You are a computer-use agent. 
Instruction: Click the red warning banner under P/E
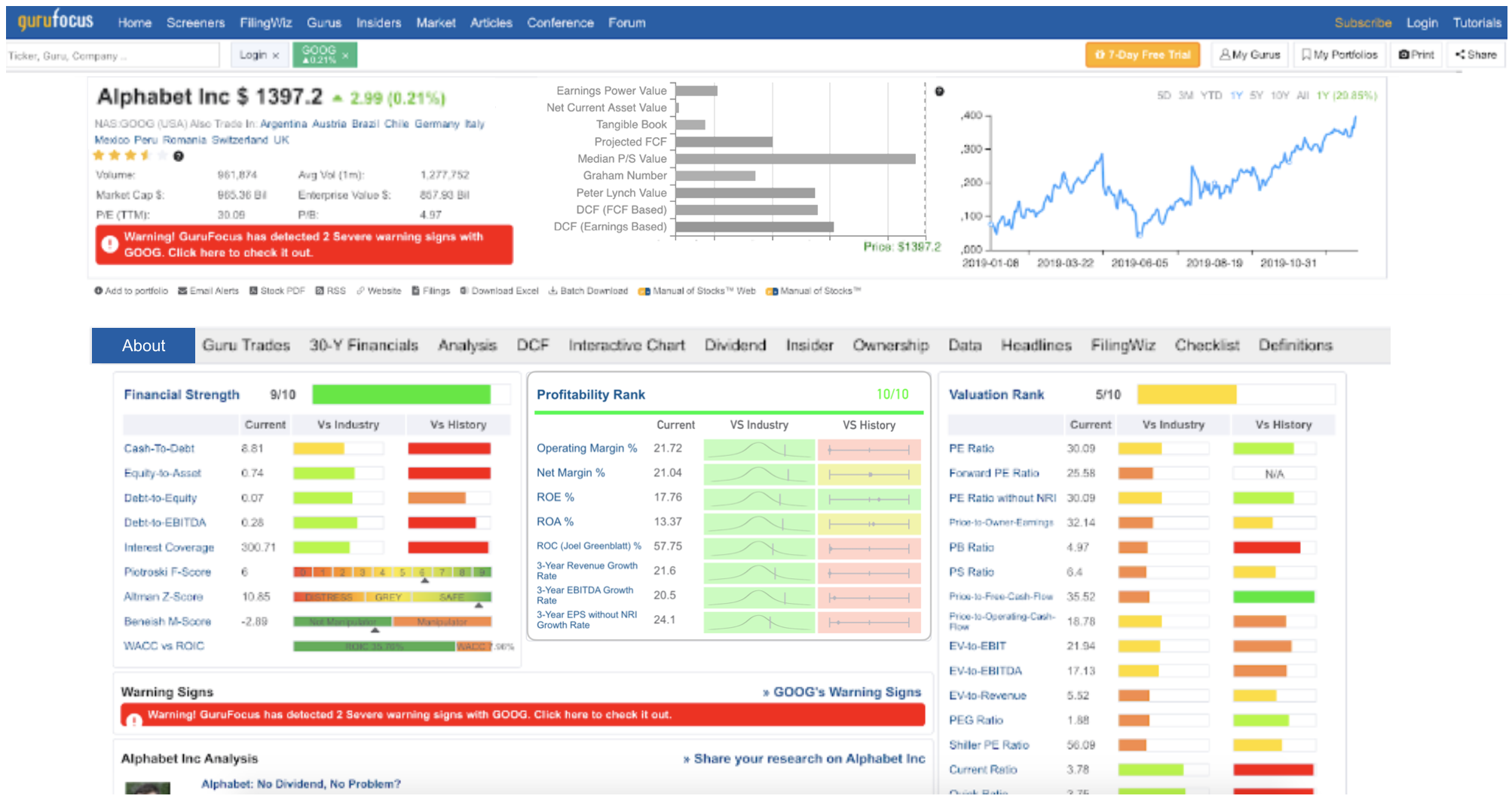(x=304, y=245)
